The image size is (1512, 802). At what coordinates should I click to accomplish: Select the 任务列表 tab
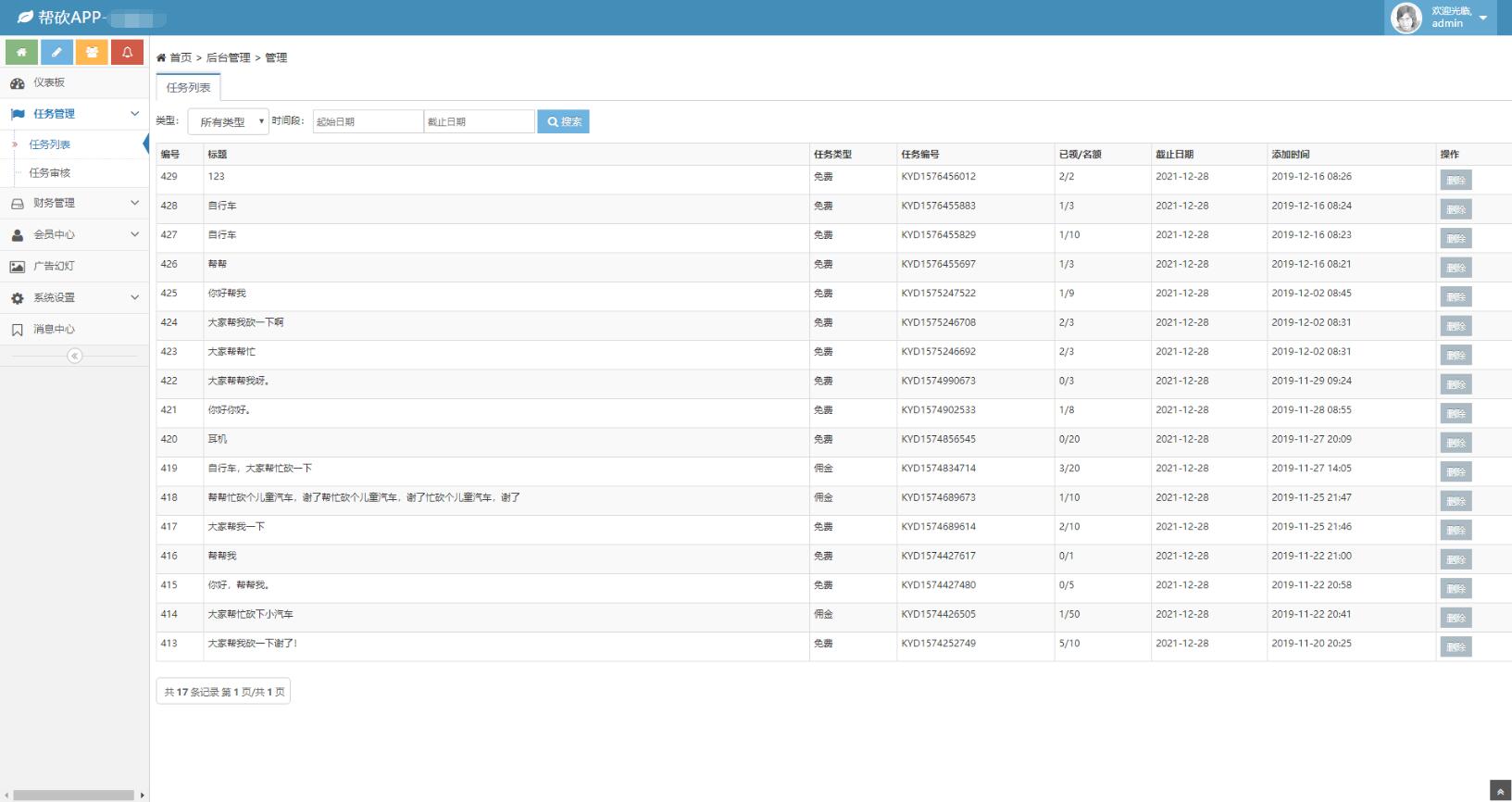[188, 87]
